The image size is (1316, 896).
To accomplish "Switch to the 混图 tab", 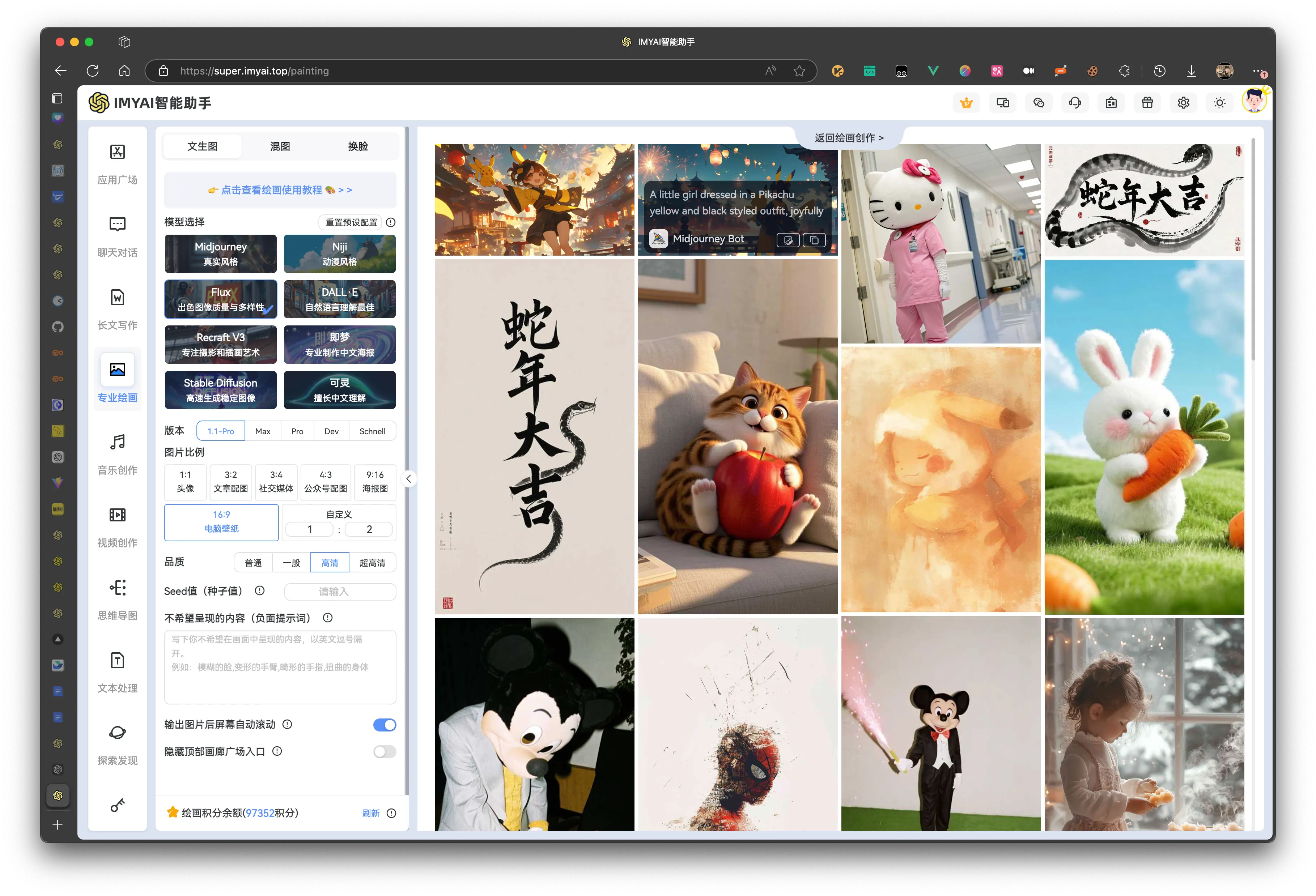I will (280, 146).
